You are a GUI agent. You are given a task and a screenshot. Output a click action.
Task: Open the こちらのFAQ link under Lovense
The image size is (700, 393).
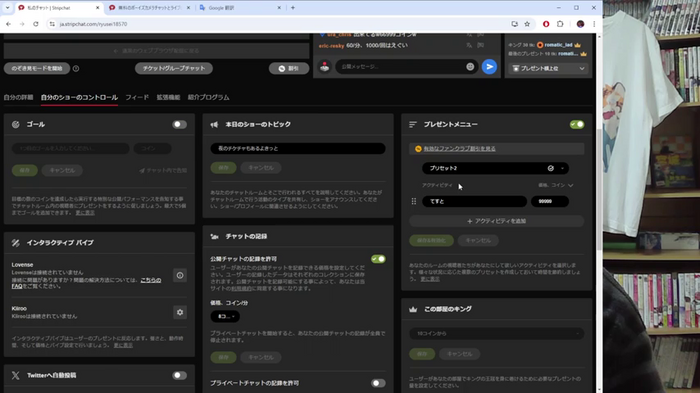150,280
